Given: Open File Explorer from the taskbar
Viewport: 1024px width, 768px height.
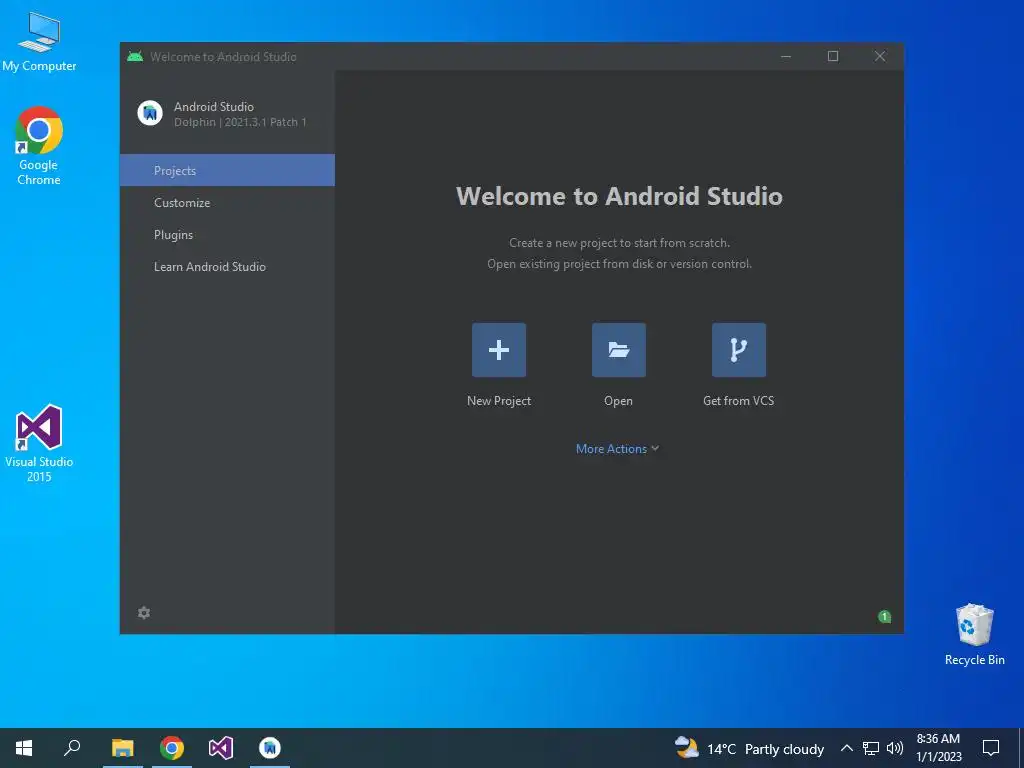Looking at the screenshot, I should (122, 748).
